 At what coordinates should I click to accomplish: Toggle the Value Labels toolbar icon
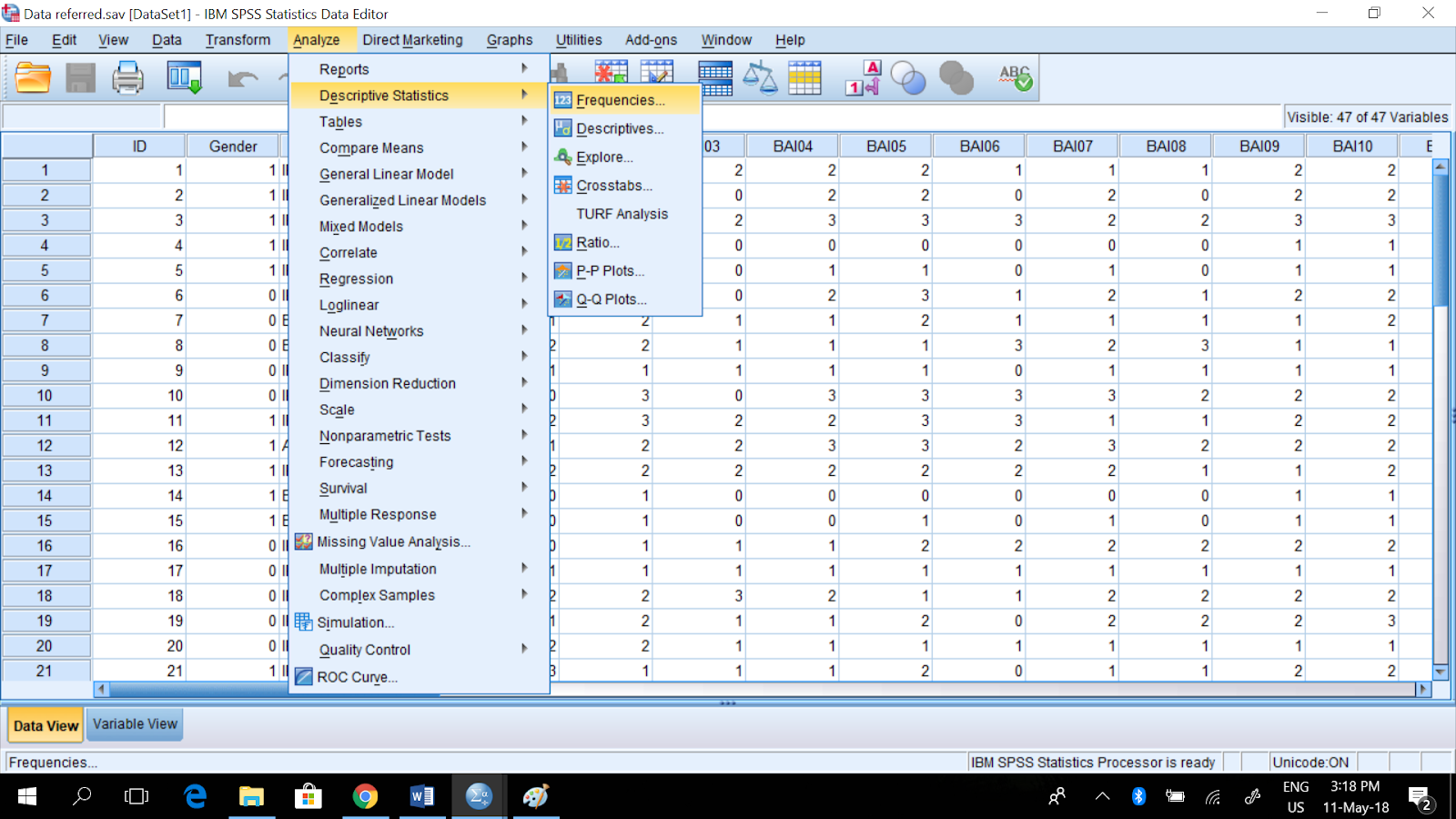[863, 78]
